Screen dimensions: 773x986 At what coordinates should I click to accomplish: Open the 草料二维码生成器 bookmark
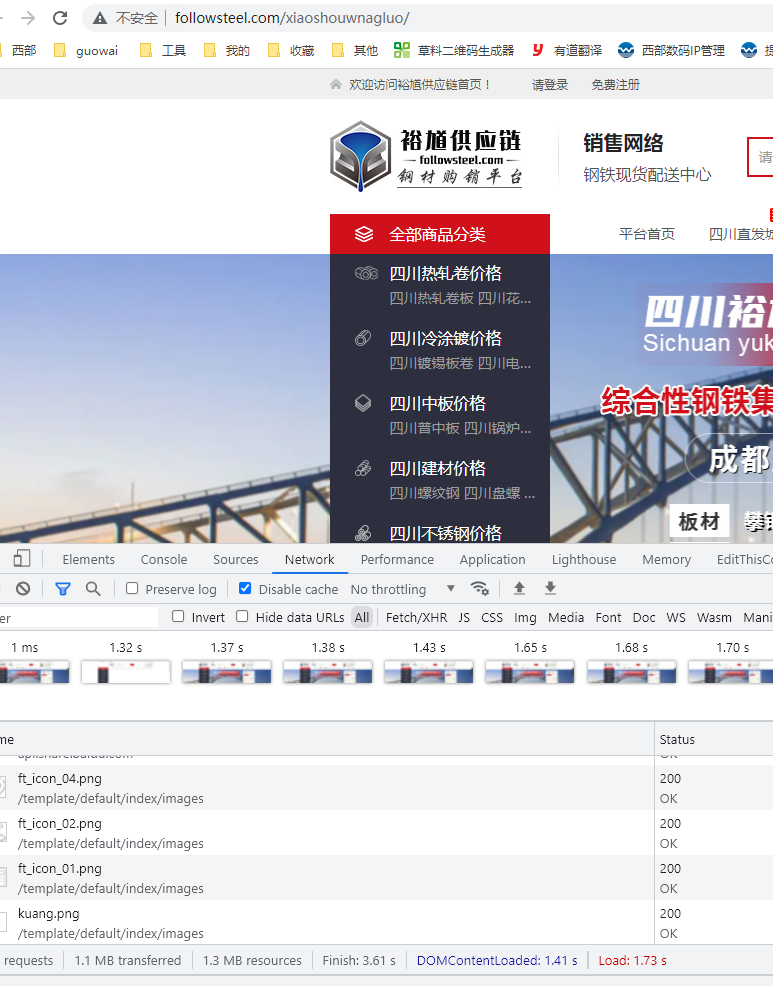tap(454, 50)
